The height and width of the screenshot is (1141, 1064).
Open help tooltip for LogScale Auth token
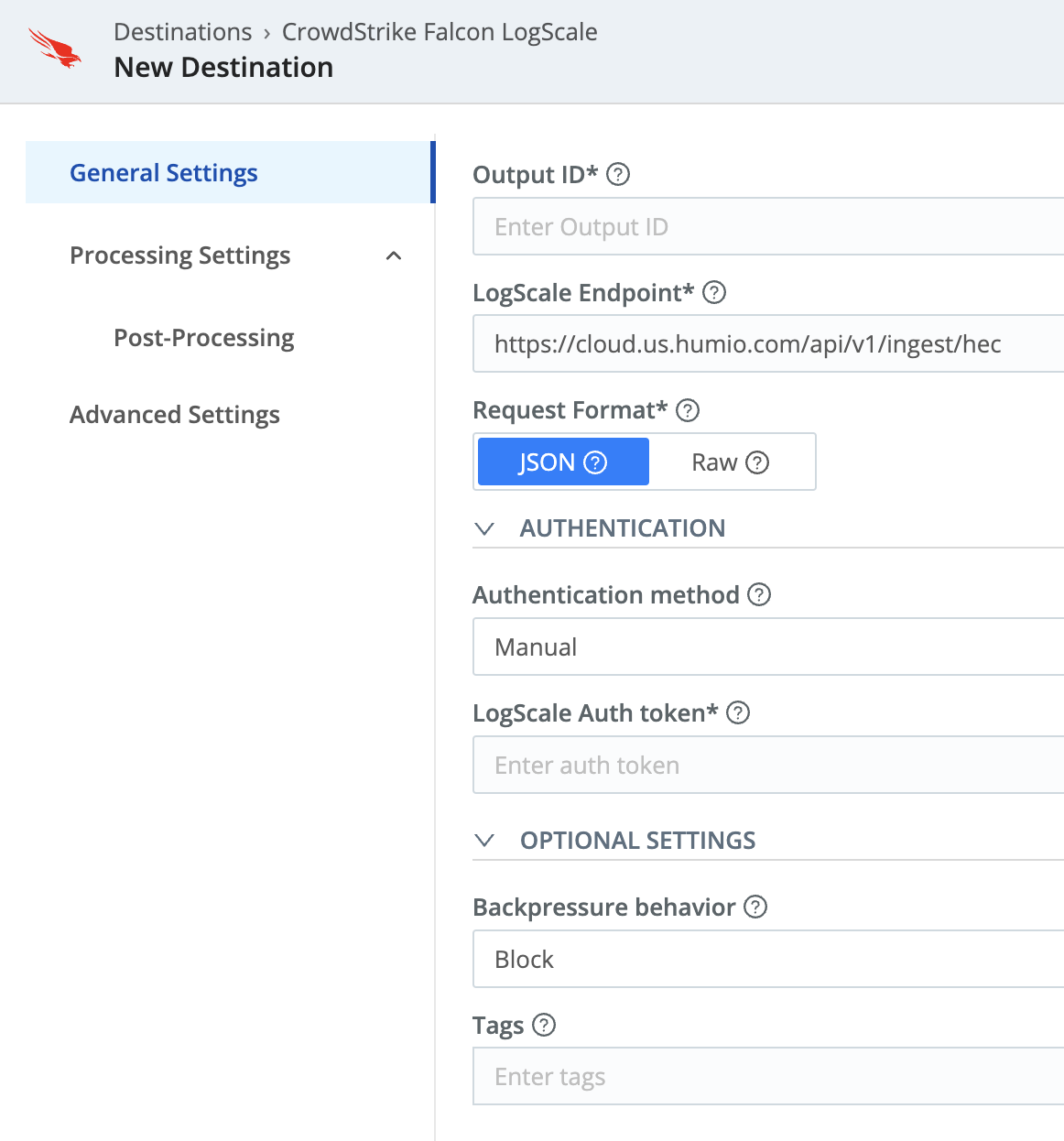pyautogui.click(x=738, y=712)
